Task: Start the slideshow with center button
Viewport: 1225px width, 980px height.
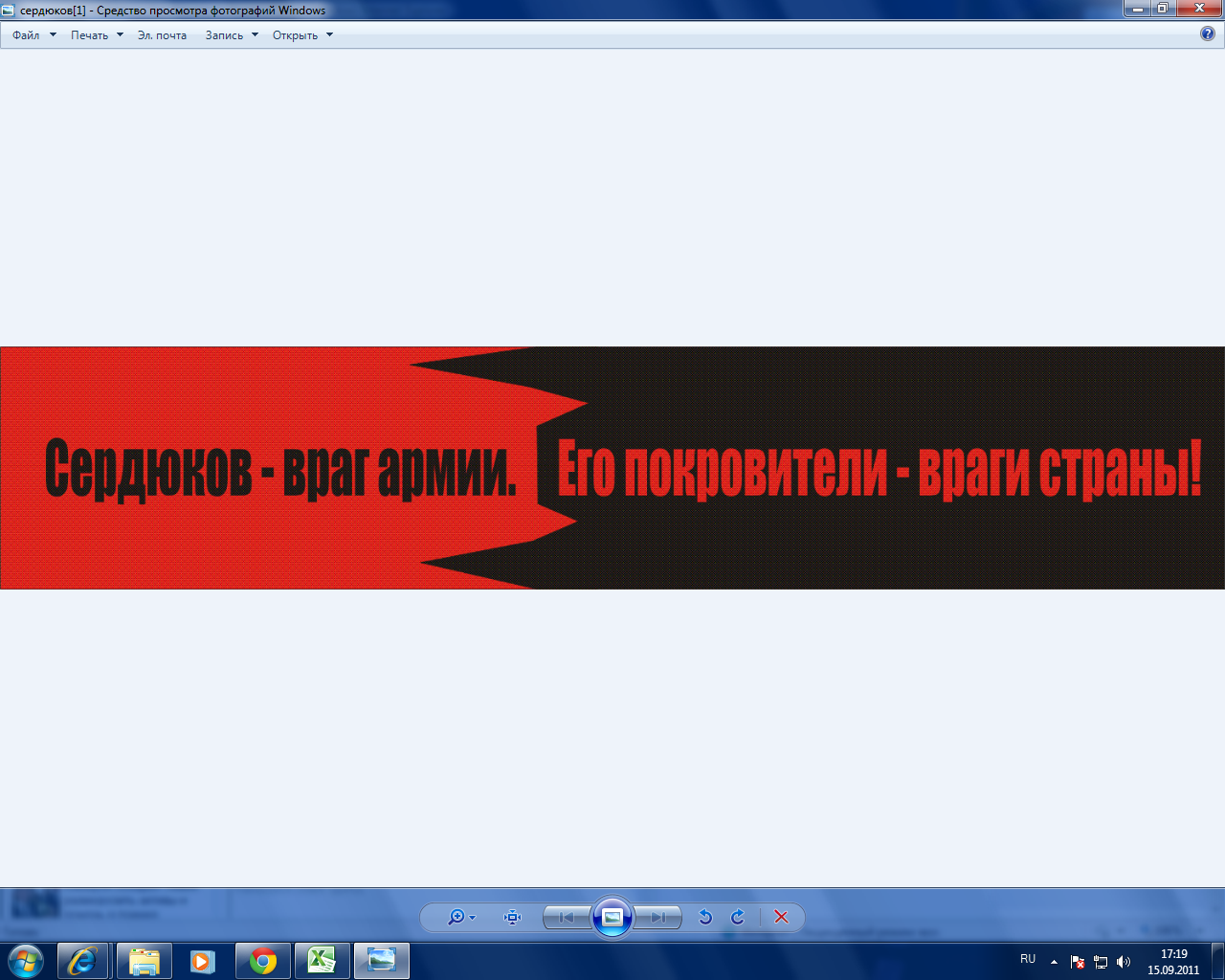Action: point(612,917)
